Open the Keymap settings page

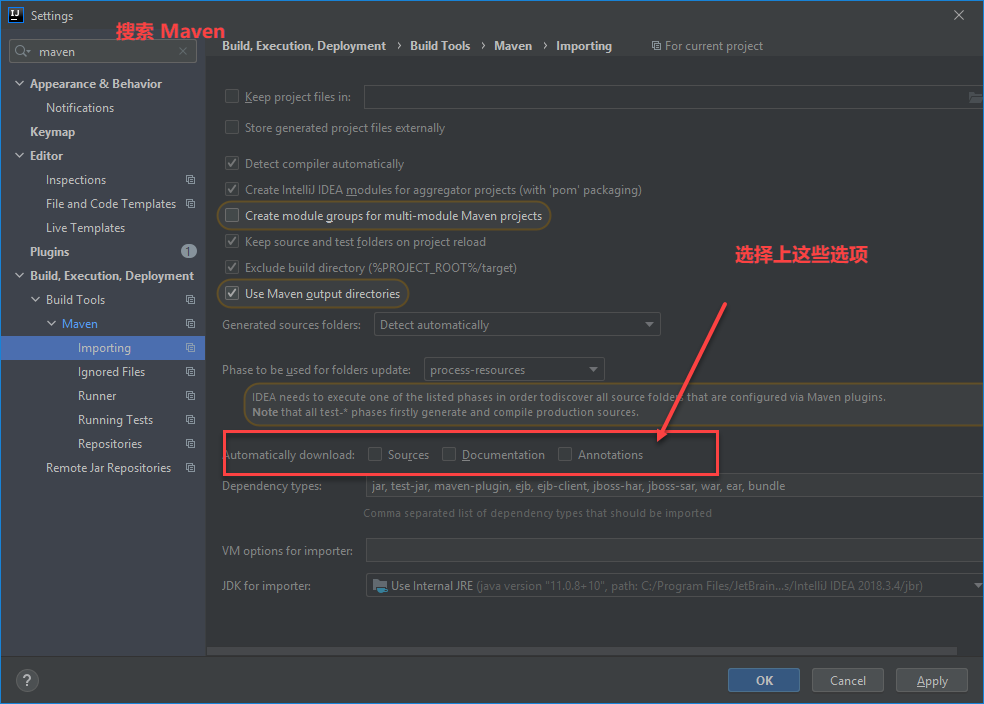53,132
